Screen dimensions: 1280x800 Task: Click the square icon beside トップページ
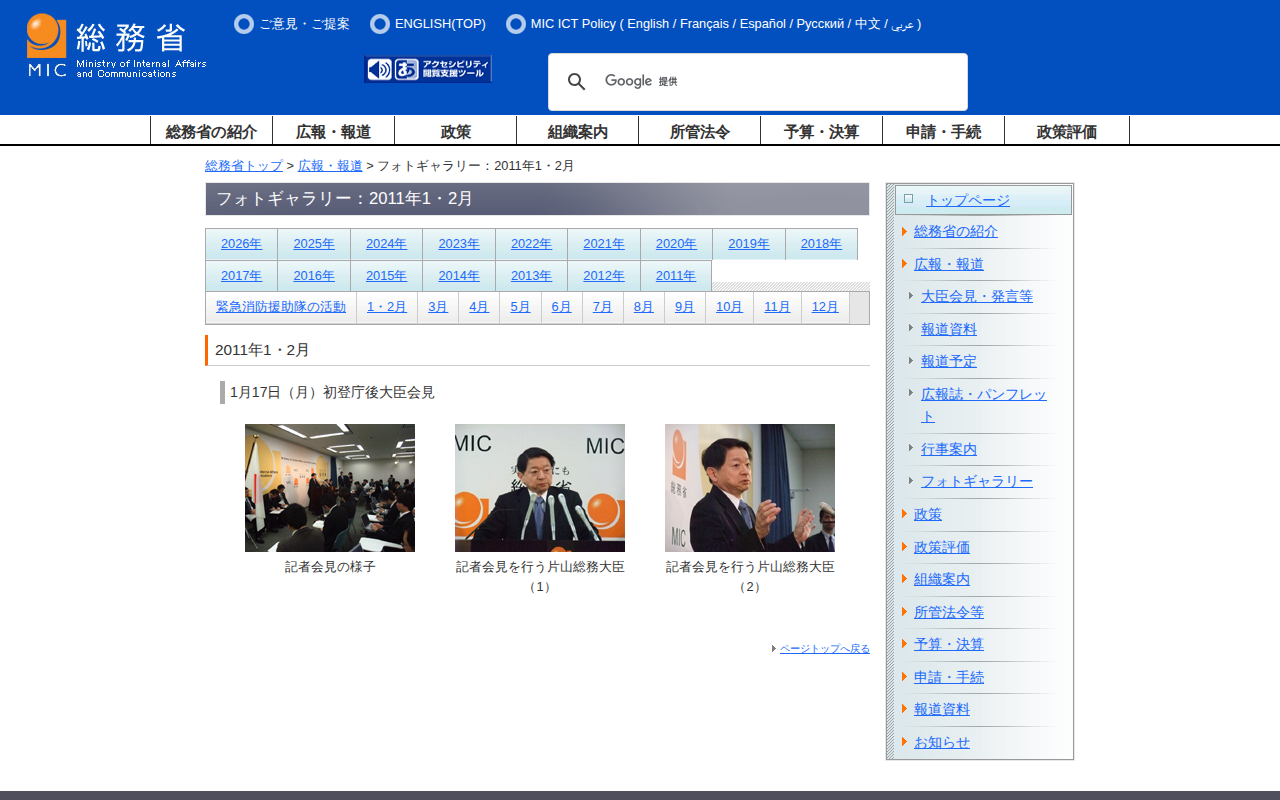908,199
